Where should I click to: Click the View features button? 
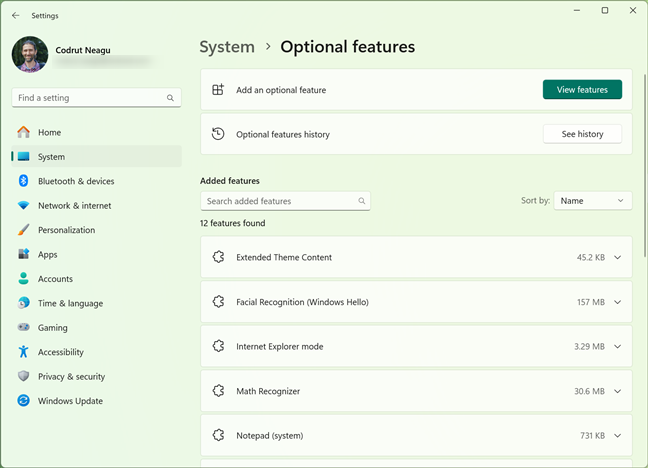coord(582,89)
